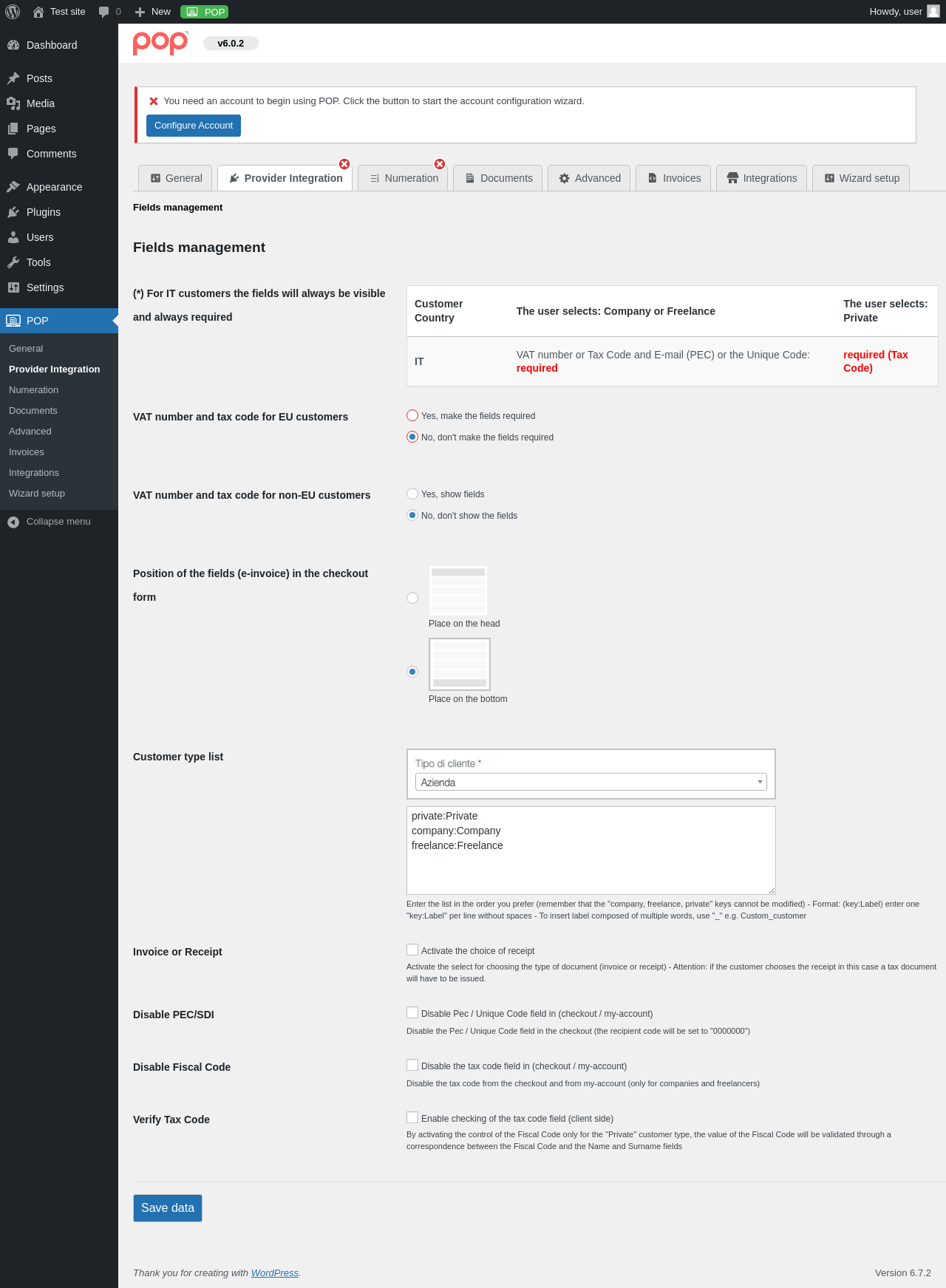Image resolution: width=946 pixels, height=1288 pixels.
Task: Open the Tipo di cliente Azienda dropdown
Action: (591, 782)
